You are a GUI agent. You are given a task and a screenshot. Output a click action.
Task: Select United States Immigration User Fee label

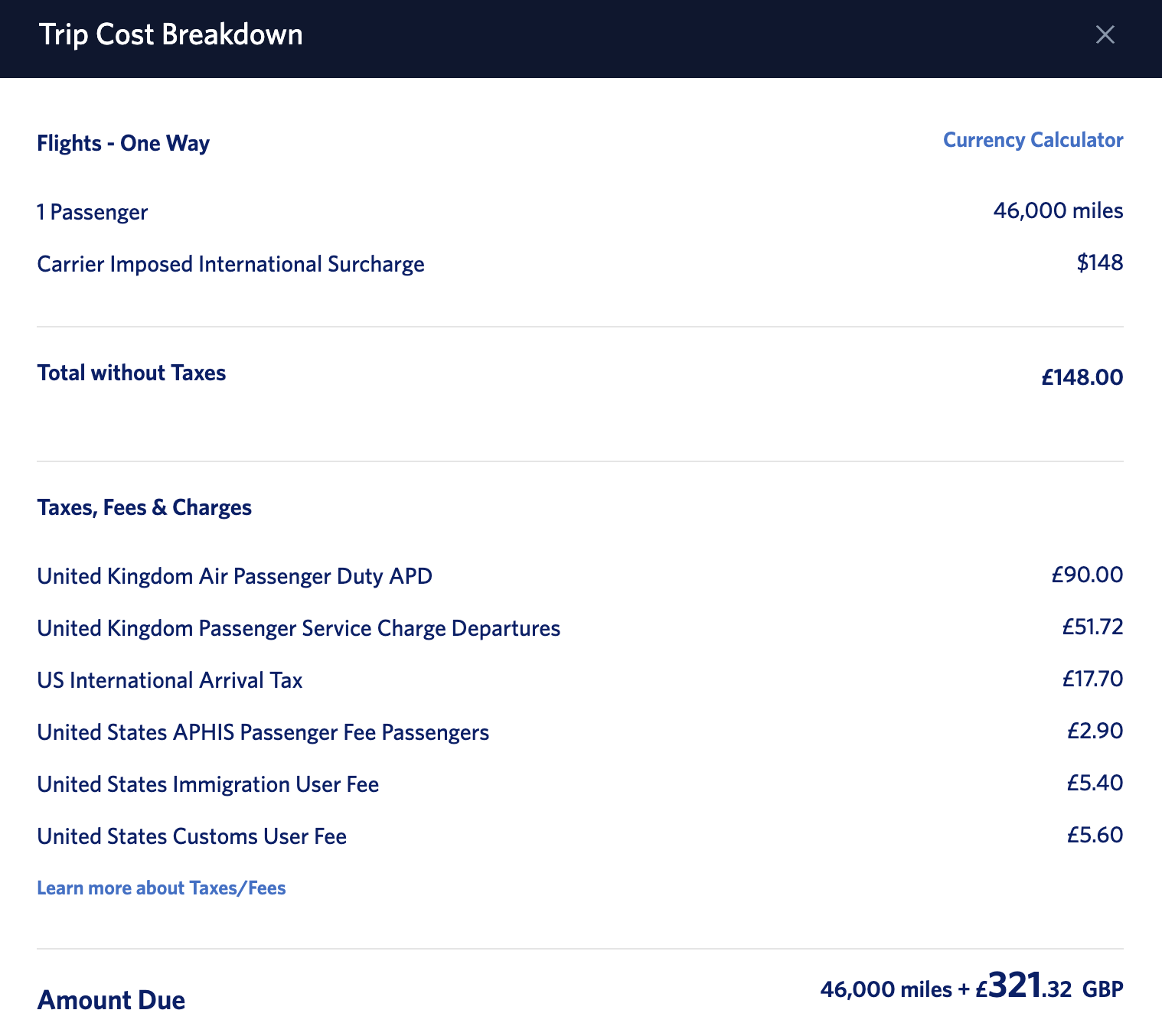pos(207,784)
